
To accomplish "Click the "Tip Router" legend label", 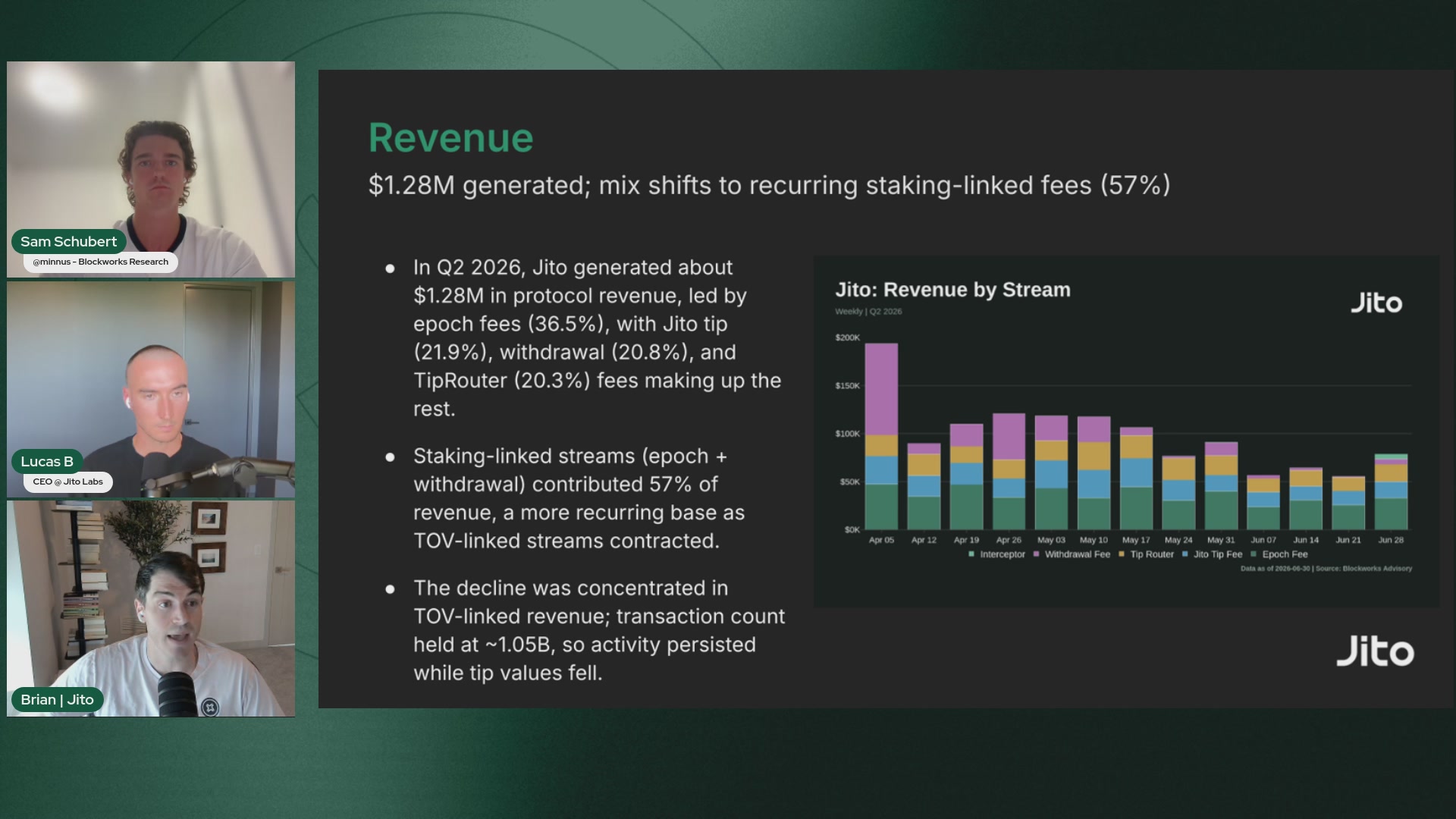I will coord(1152,554).
